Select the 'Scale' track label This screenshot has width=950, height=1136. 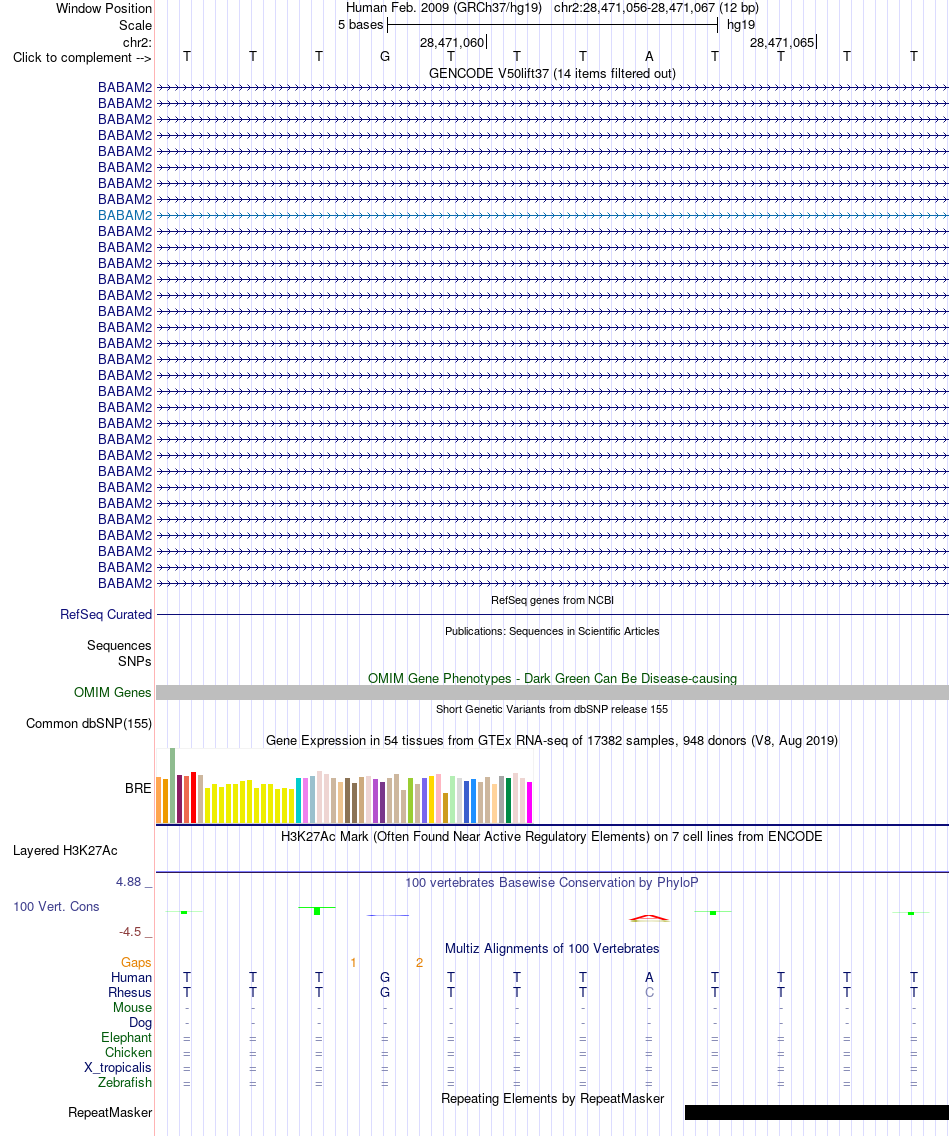136,25
